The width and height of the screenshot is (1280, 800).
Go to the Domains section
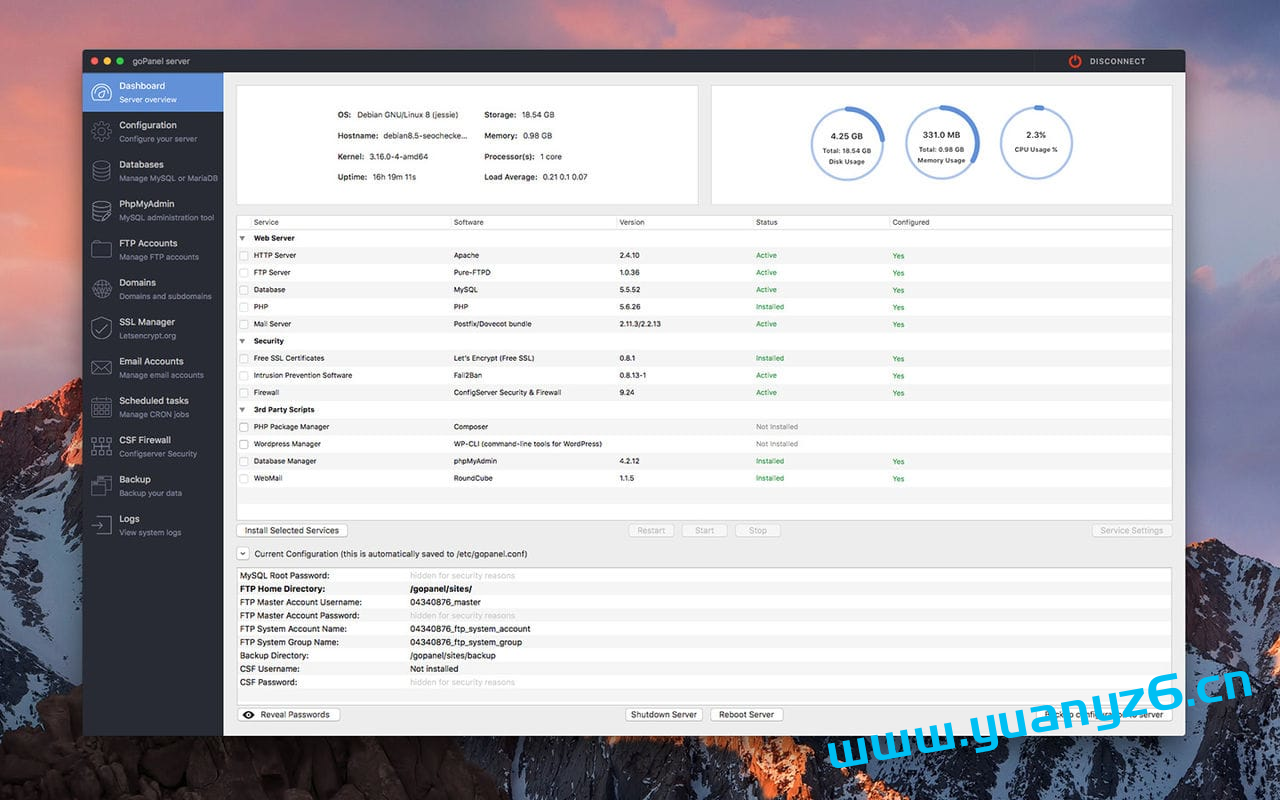tap(153, 289)
